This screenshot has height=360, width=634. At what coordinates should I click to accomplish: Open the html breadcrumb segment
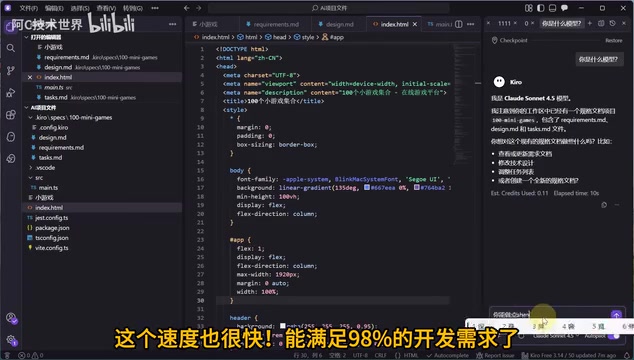click(x=247, y=37)
